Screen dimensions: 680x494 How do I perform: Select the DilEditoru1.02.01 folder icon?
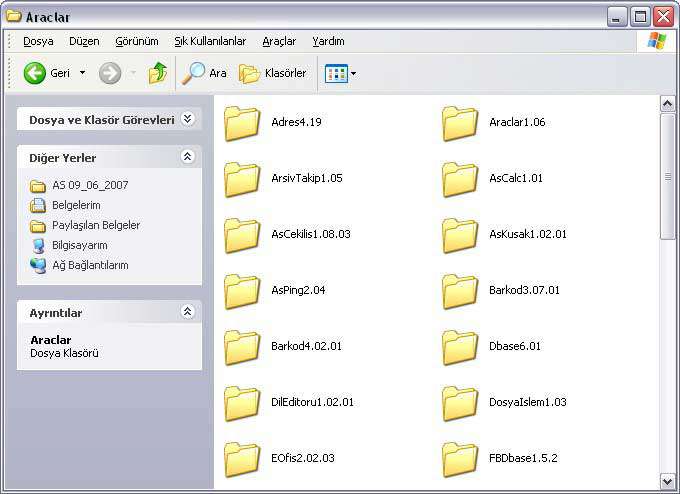coord(242,403)
